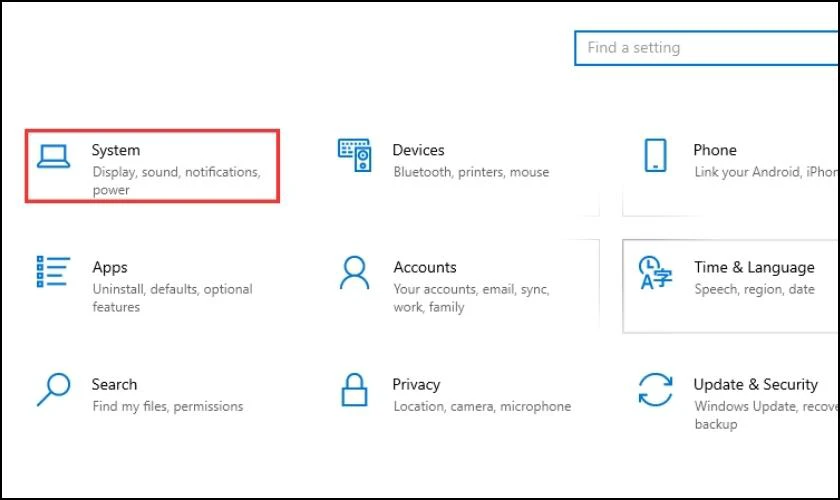
Task: Open the Time & Language title
Action: (x=754, y=267)
